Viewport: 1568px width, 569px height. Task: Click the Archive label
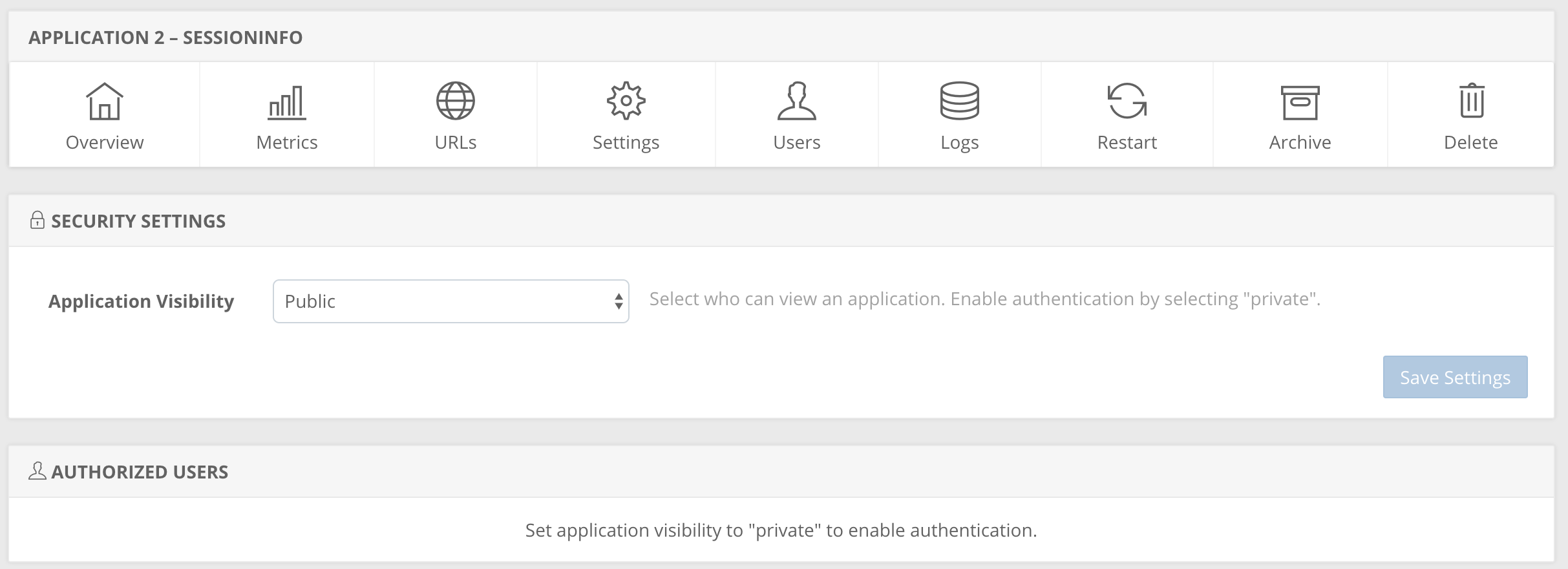(1300, 142)
